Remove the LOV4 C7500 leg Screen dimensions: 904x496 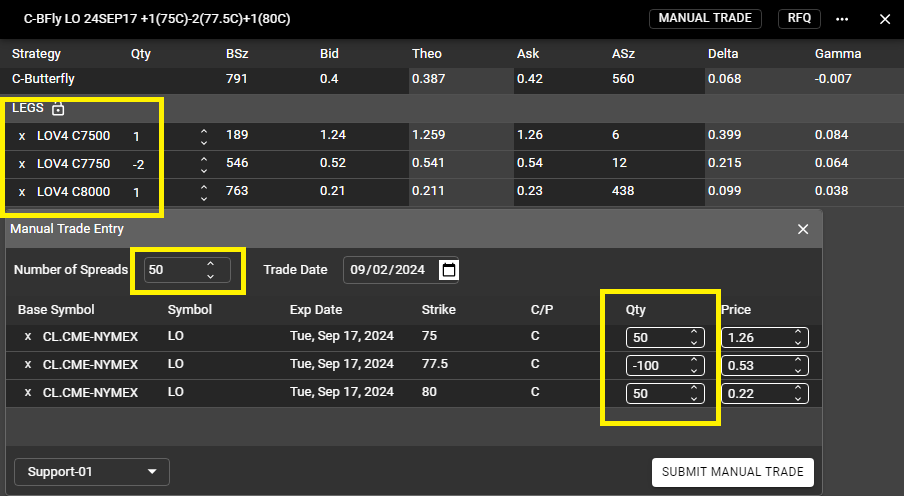[x=22, y=135]
